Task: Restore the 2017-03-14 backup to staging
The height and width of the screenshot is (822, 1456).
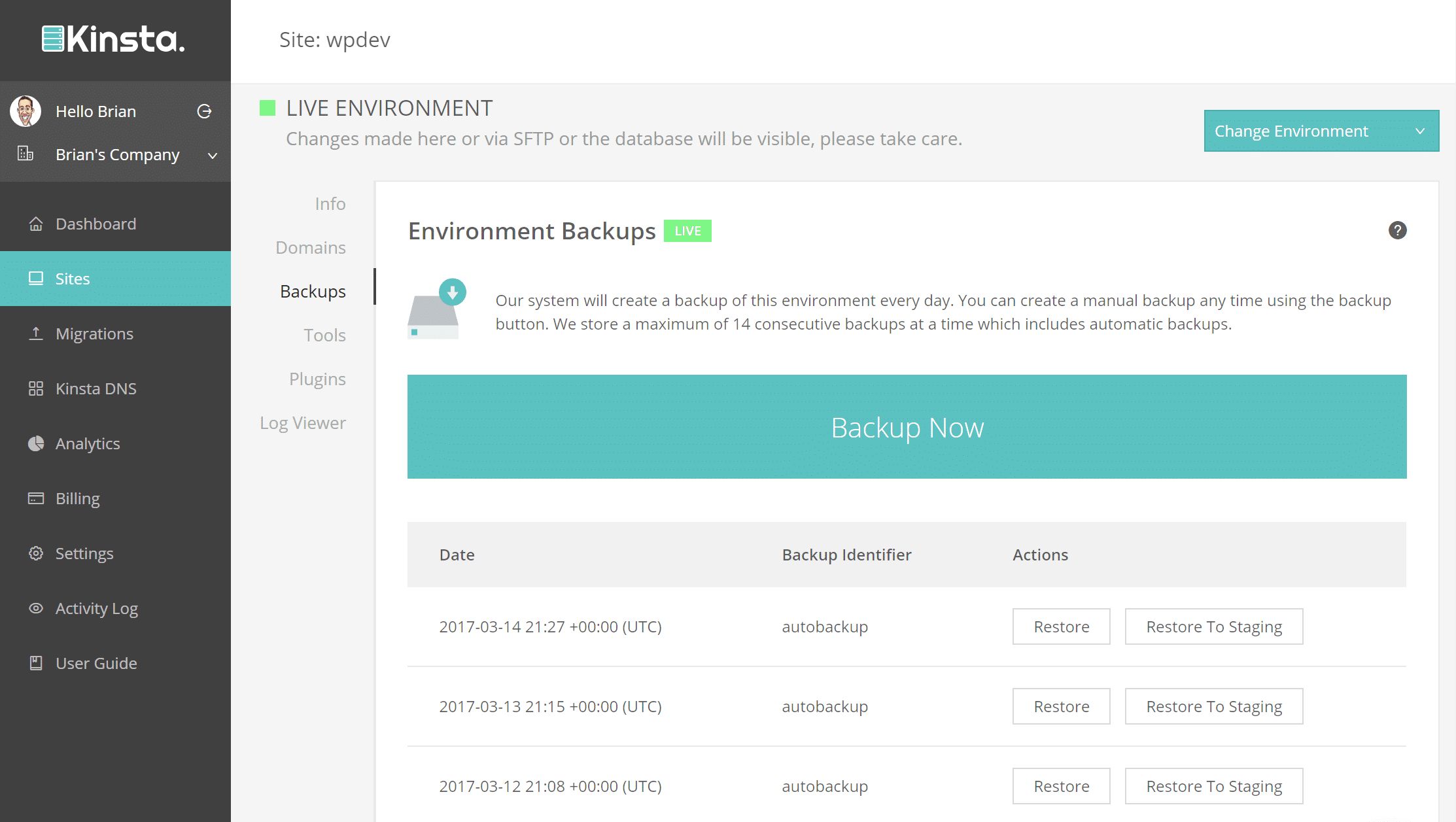Action: tap(1214, 626)
